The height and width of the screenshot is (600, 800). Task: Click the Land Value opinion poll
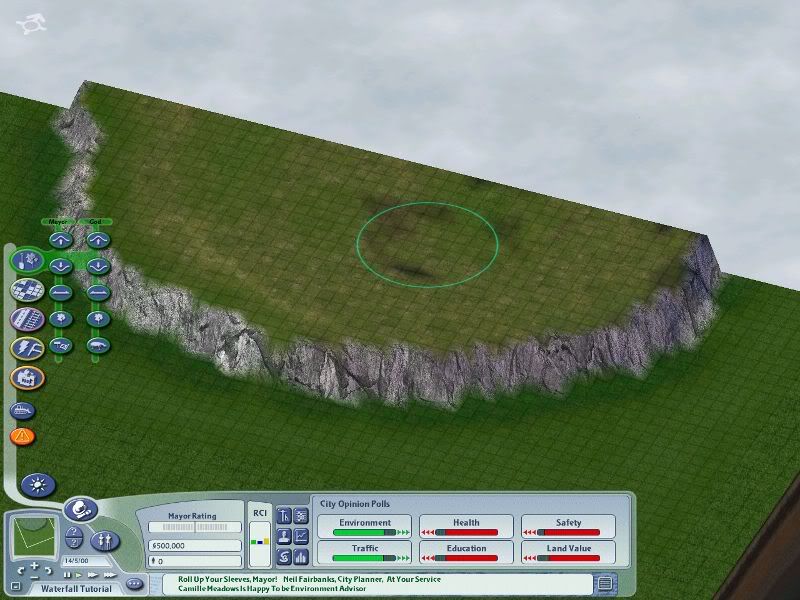click(x=568, y=552)
